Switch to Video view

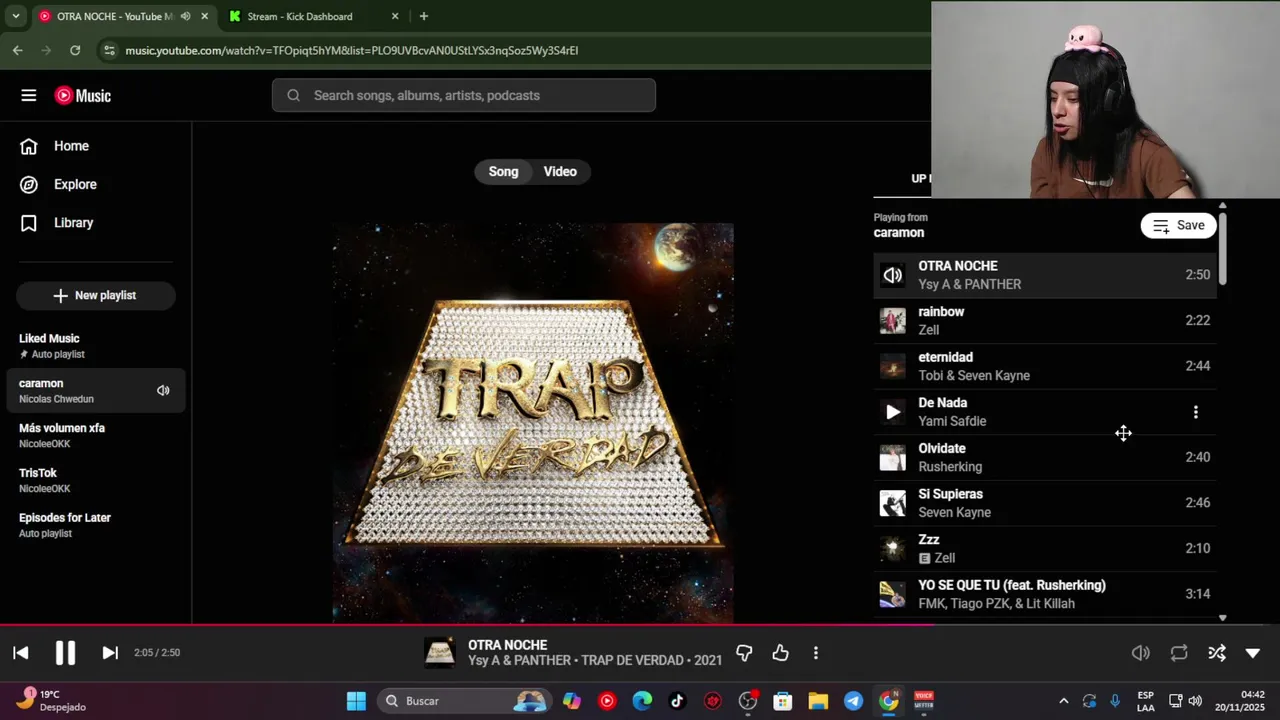[x=560, y=171]
